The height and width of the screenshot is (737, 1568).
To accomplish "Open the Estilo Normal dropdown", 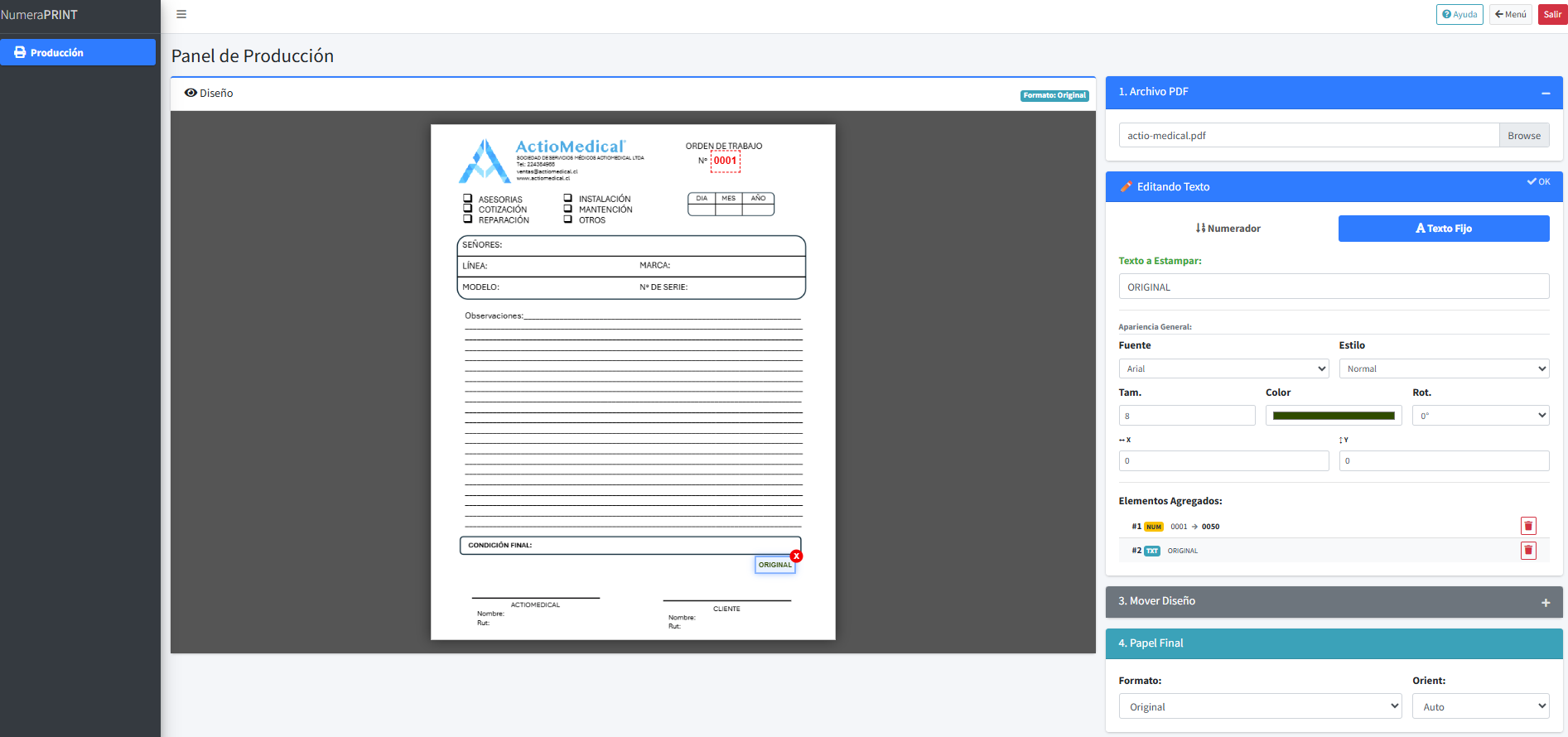I will click(1443, 369).
